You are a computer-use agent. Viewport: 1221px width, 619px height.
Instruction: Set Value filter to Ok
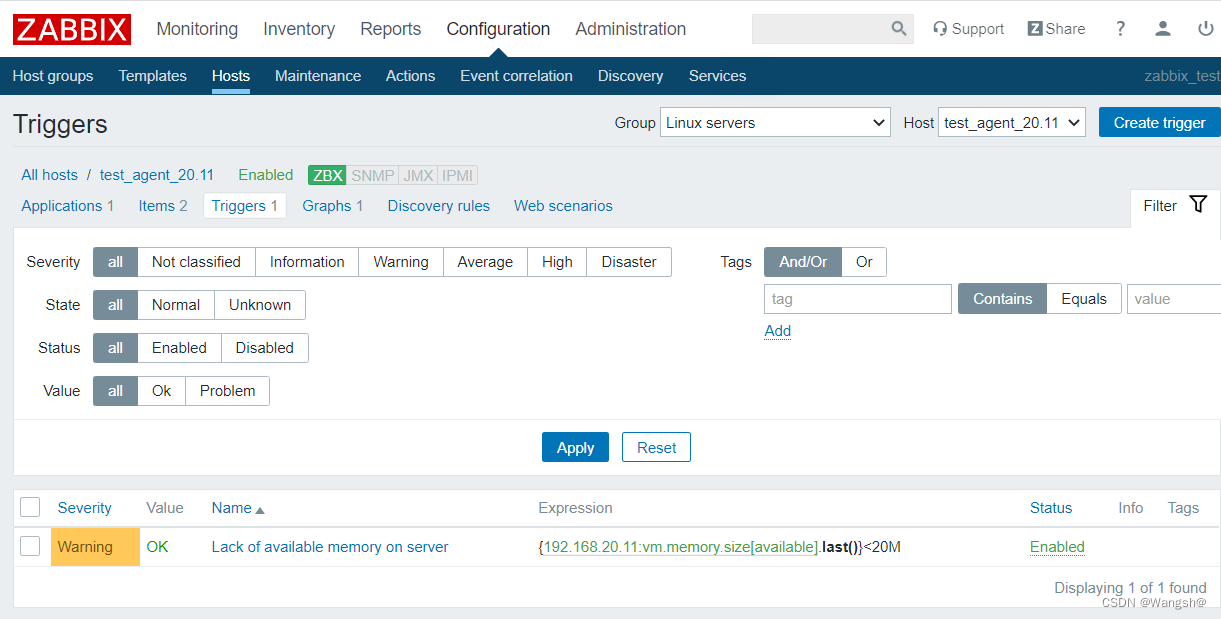pos(162,391)
